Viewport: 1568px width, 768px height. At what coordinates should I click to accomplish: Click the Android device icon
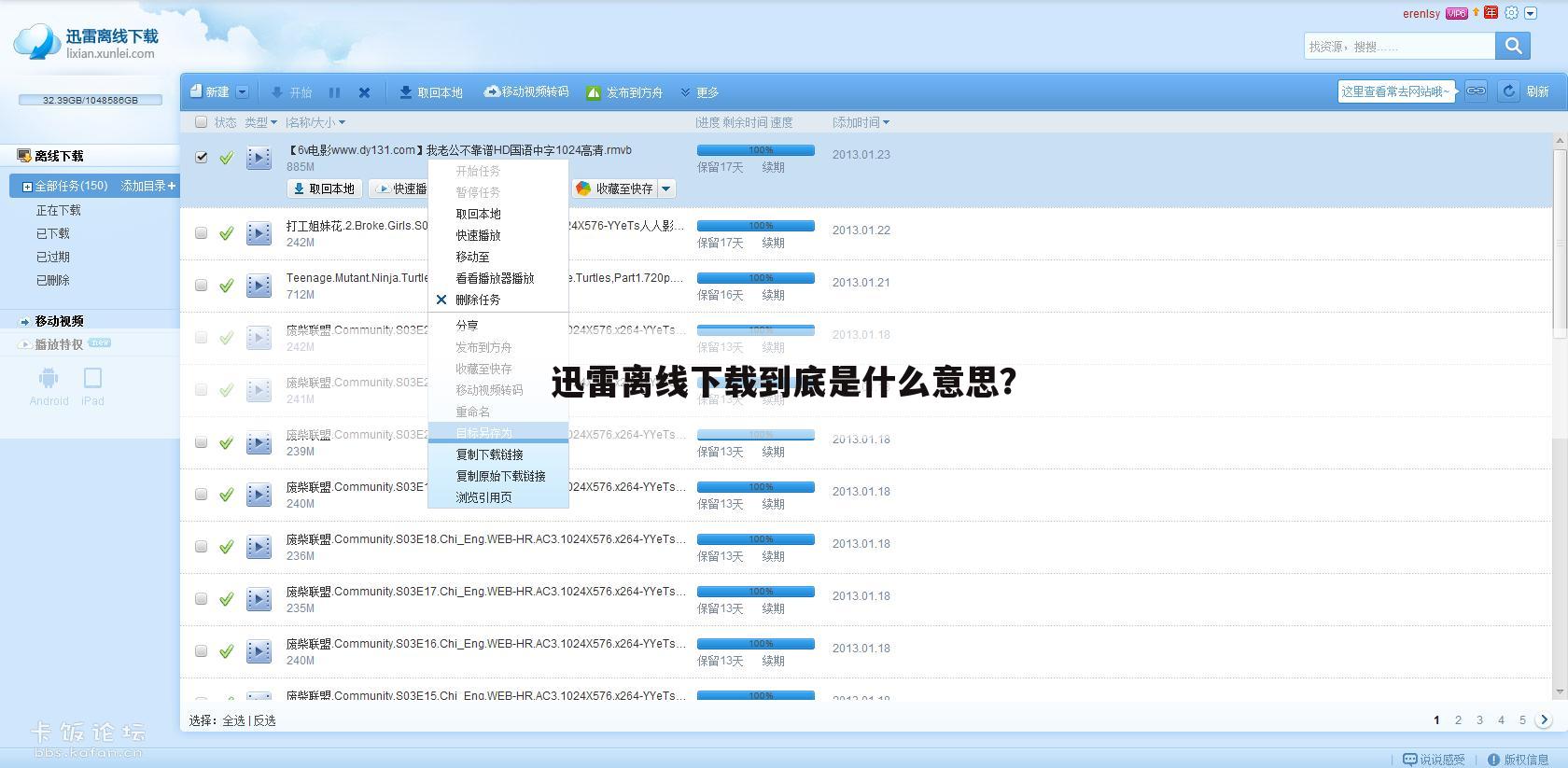(x=49, y=378)
